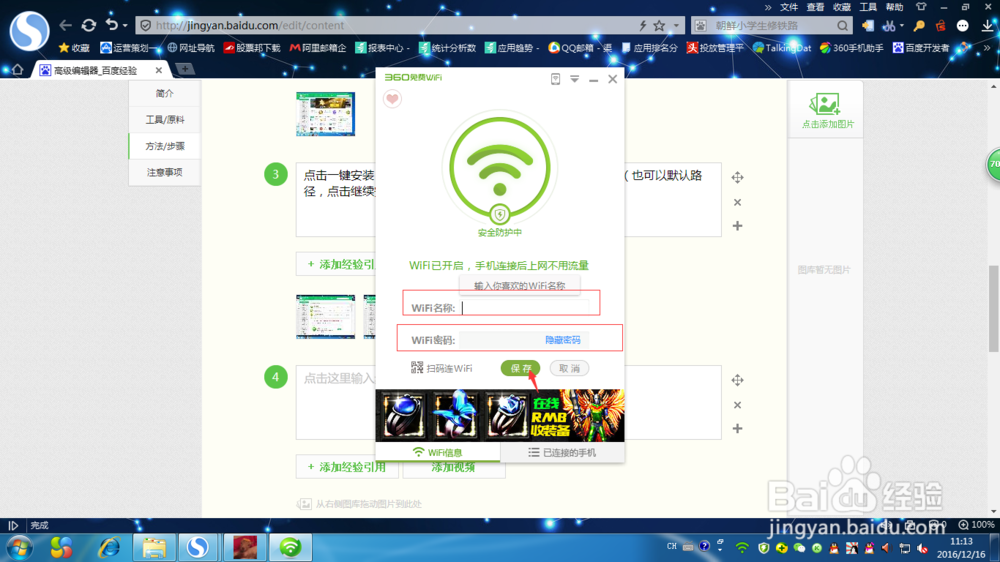Jump to the 方法/步骤 section
The image size is (1000, 562).
tap(165, 146)
